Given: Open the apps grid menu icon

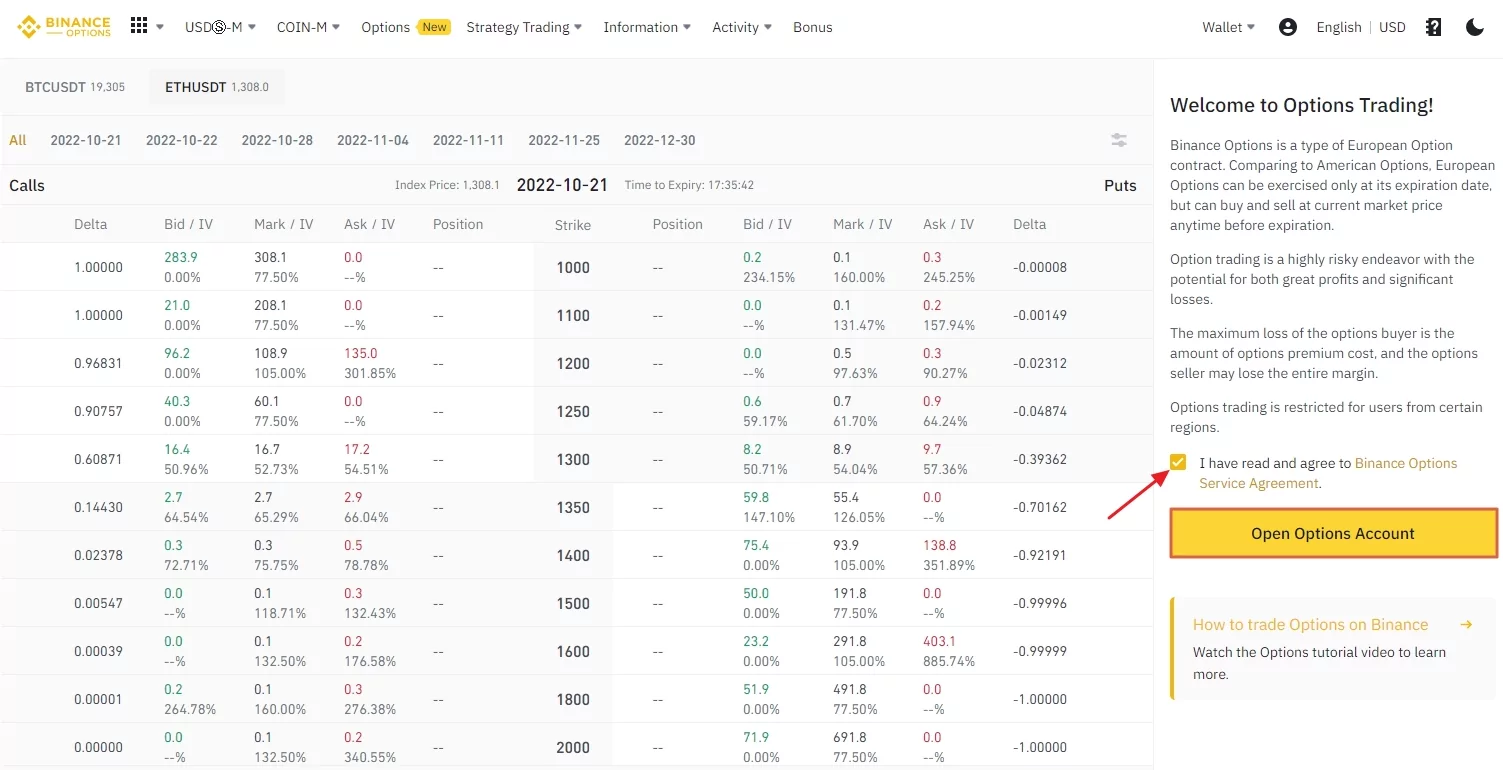Looking at the screenshot, I should 139,27.
